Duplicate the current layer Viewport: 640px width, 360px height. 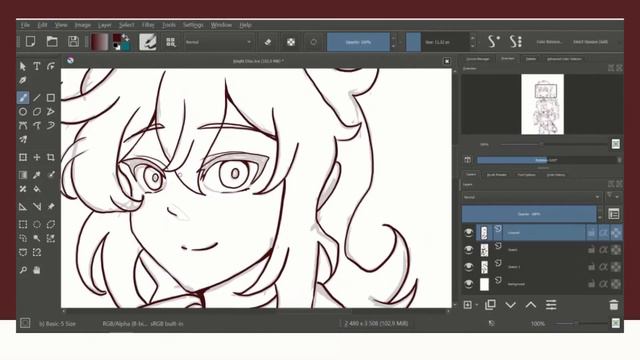pos(490,305)
